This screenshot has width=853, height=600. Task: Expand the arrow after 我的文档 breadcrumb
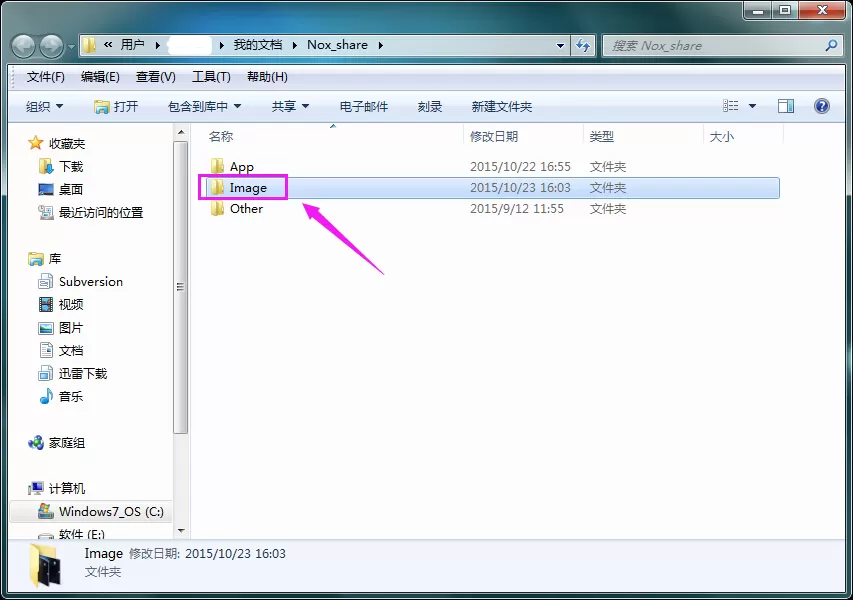pyautogui.click(x=294, y=45)
